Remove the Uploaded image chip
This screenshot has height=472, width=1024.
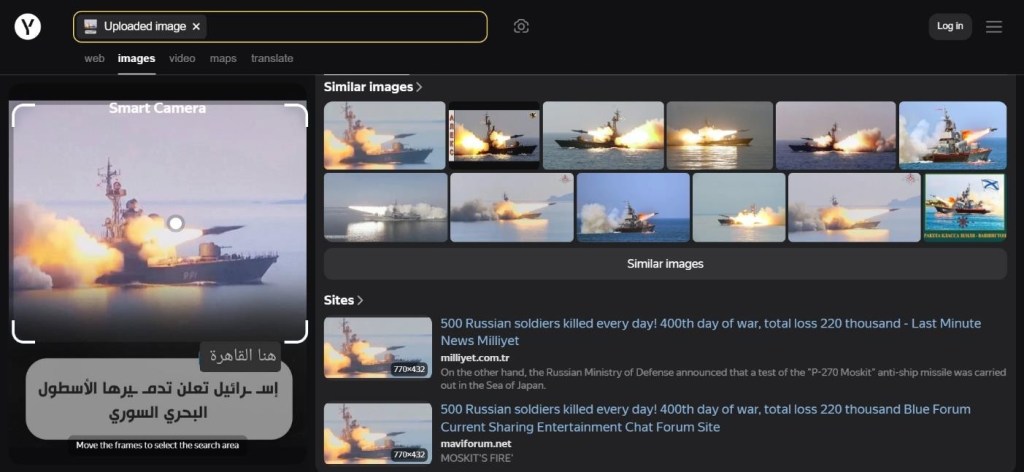pos(196,27)
